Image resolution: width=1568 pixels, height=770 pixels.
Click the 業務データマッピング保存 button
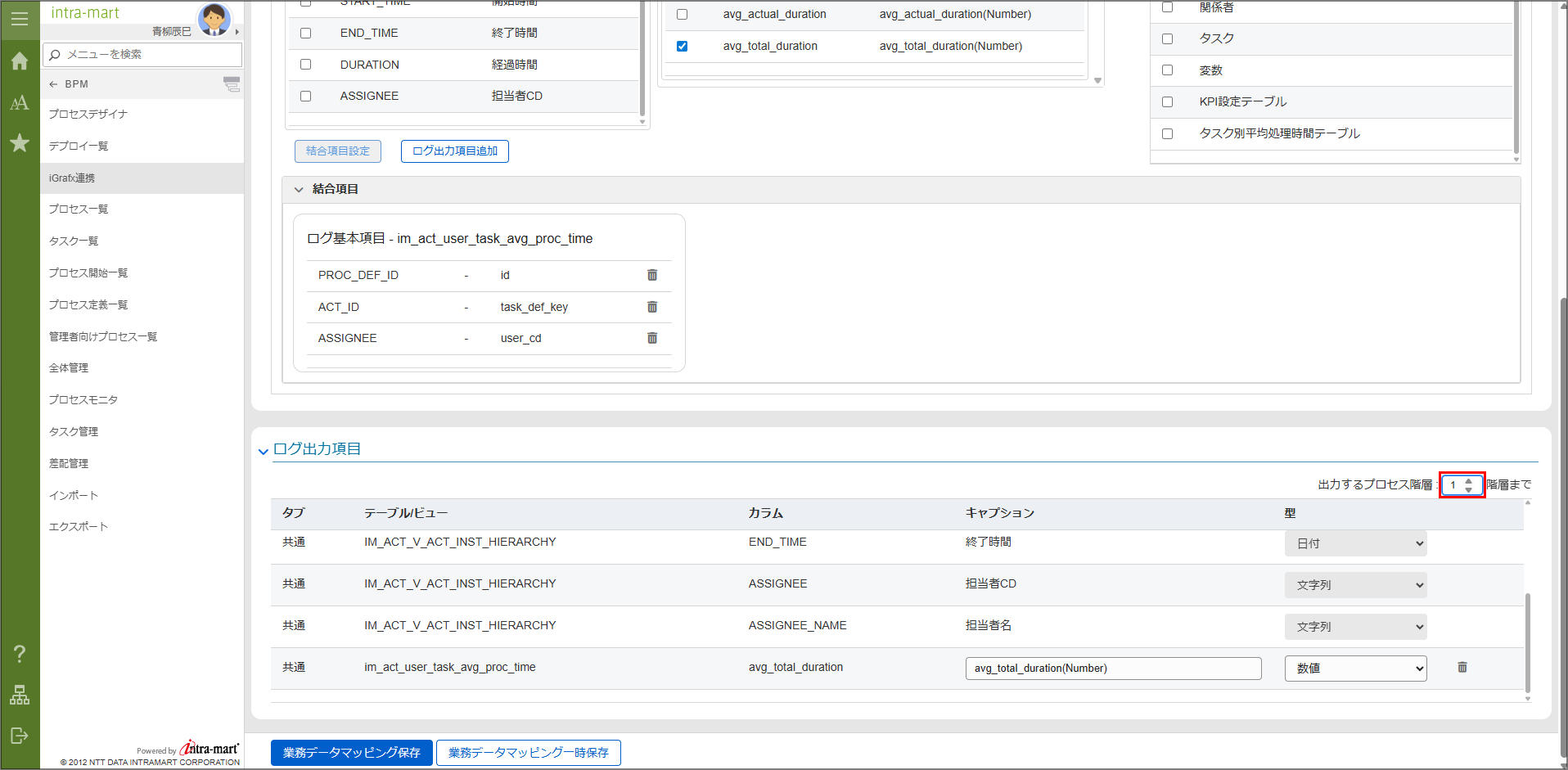[352, 753]
